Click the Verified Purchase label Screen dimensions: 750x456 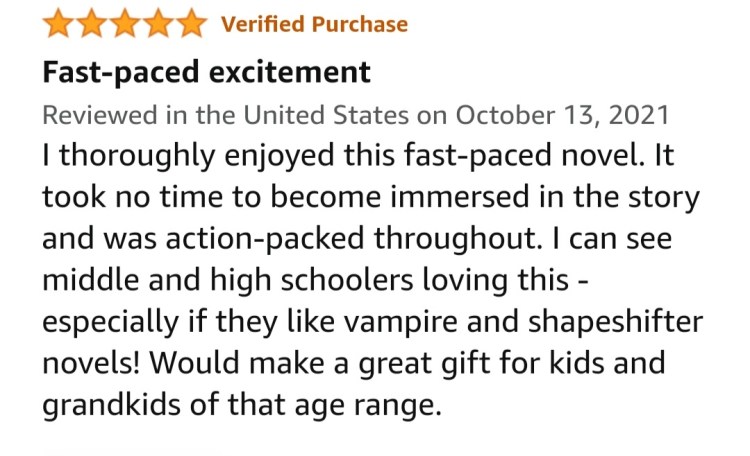[x=314, y=24]
